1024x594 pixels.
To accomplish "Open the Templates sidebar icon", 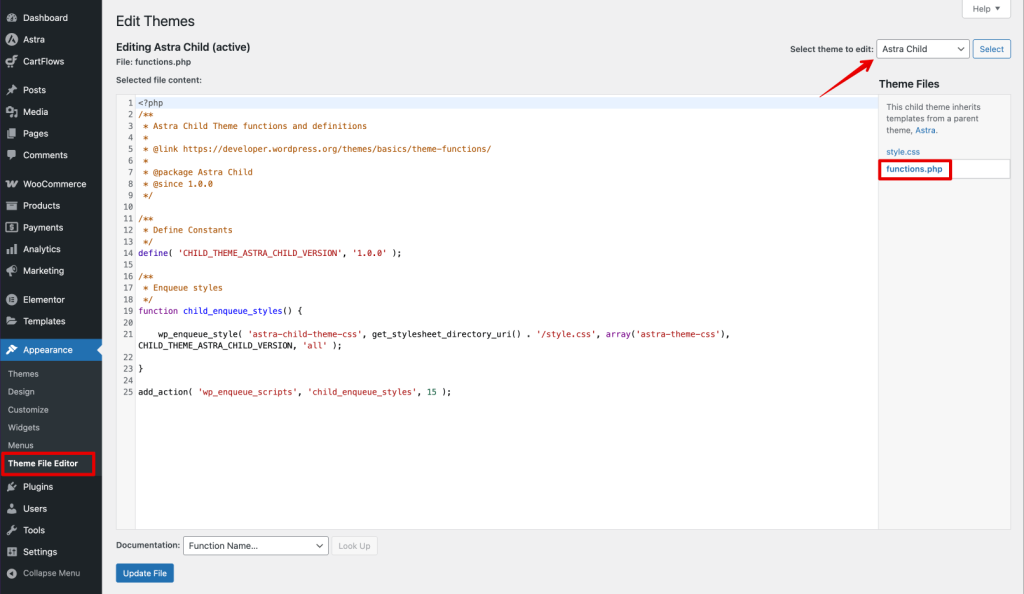I will click(x=17, y=321).
